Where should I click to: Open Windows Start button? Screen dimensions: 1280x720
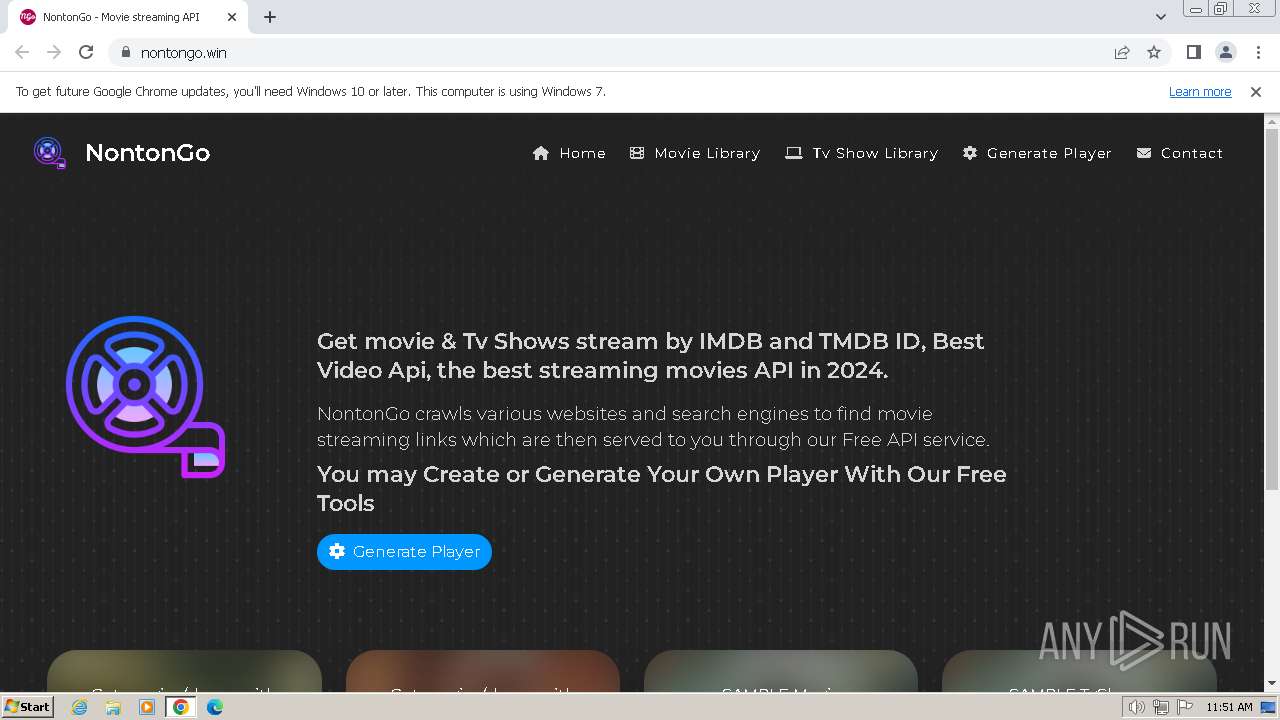point(28,706)
